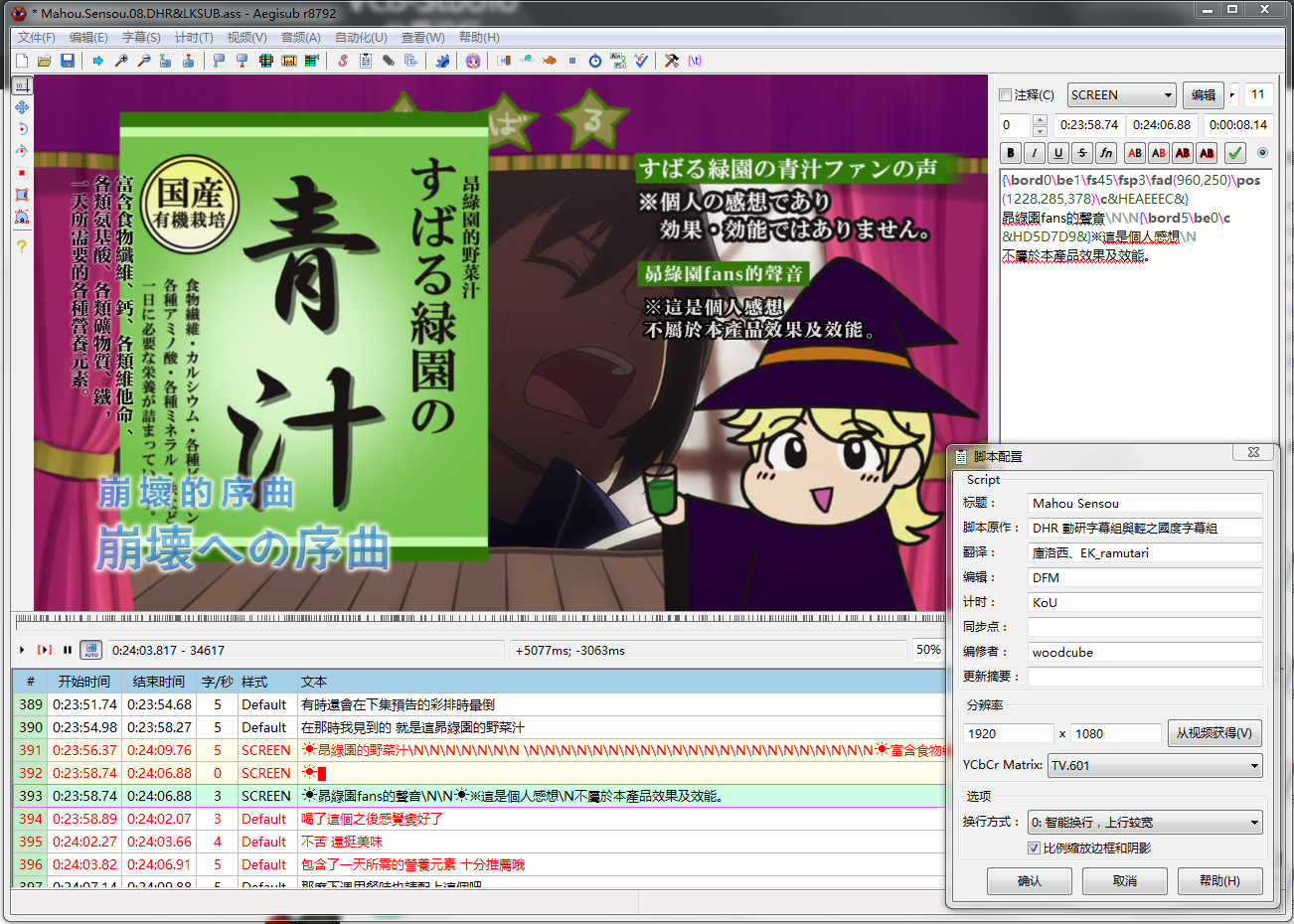
Task: Click the New subtitles file icon
Action: tap(21, 61)
